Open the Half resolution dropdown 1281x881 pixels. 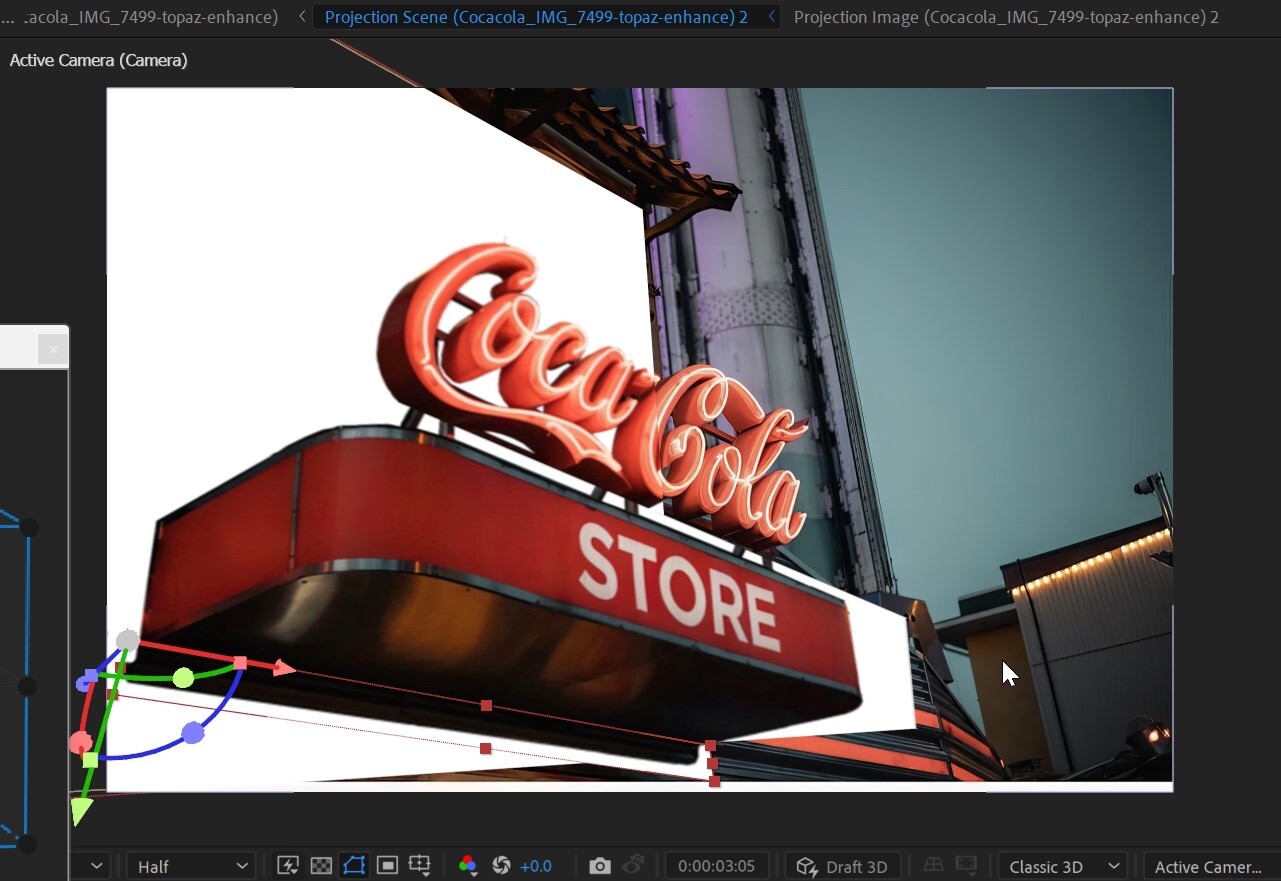point(190,866)
